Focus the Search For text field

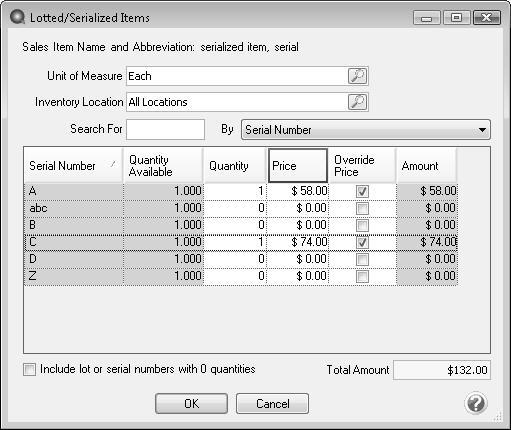tap(165, 129)
